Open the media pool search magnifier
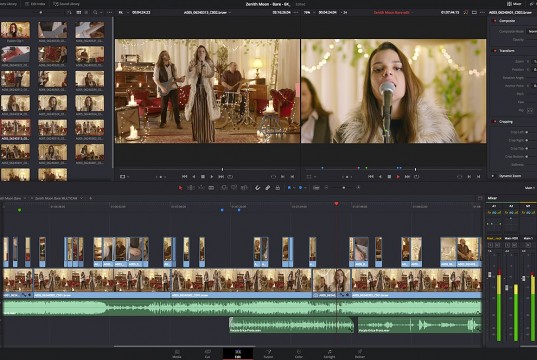This screenshot has height=360, width=537. [x=95, y=12]
